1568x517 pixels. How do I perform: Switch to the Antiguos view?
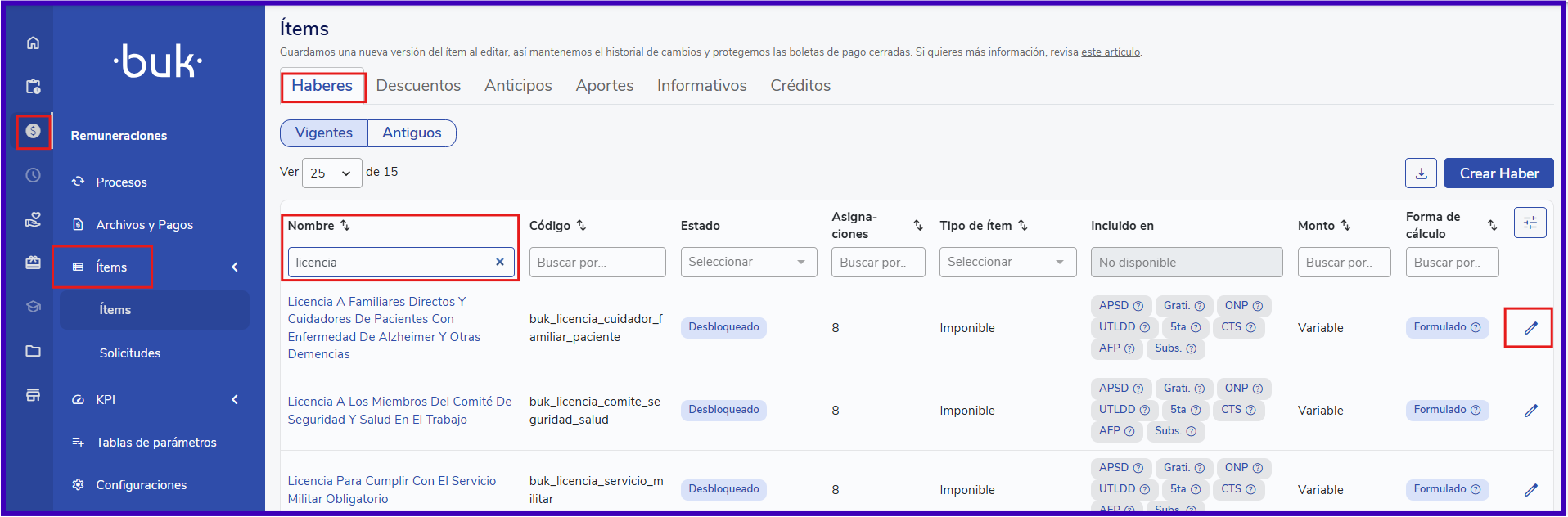click(412, 133)
